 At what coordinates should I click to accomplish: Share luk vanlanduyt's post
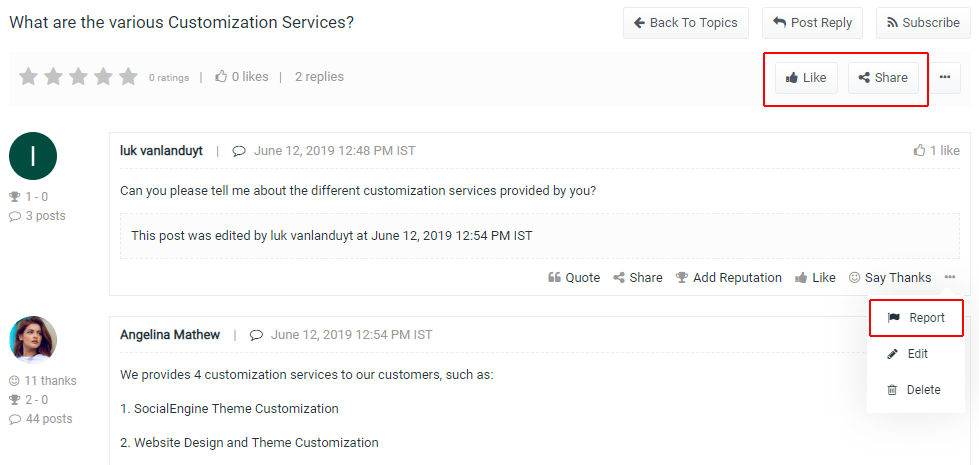637,278
